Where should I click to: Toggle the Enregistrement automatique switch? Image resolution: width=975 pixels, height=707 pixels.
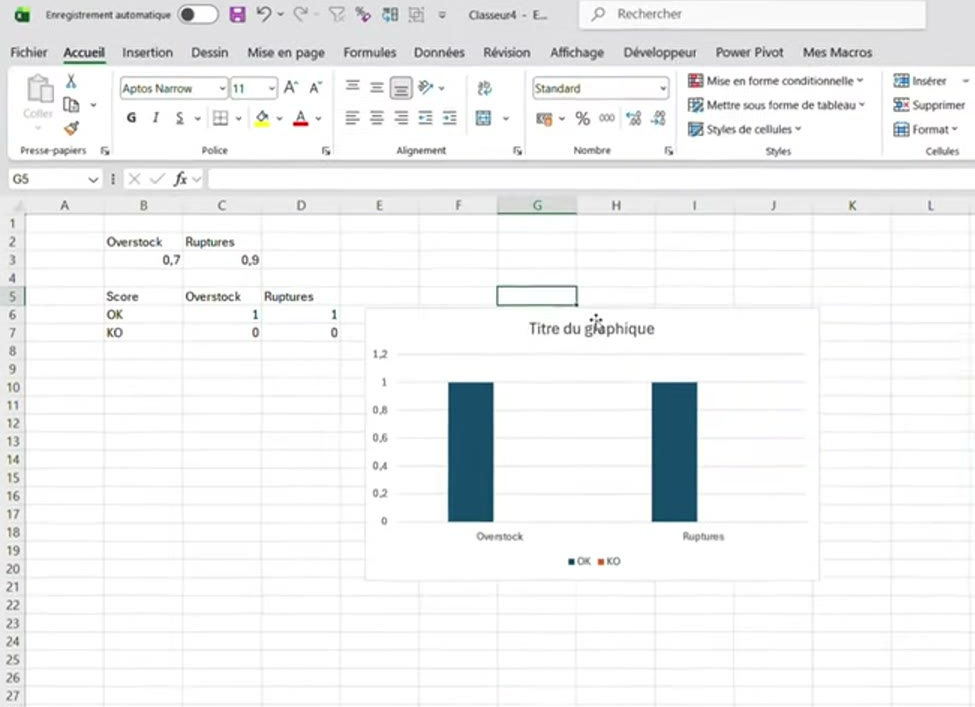(x=198, y=14)
